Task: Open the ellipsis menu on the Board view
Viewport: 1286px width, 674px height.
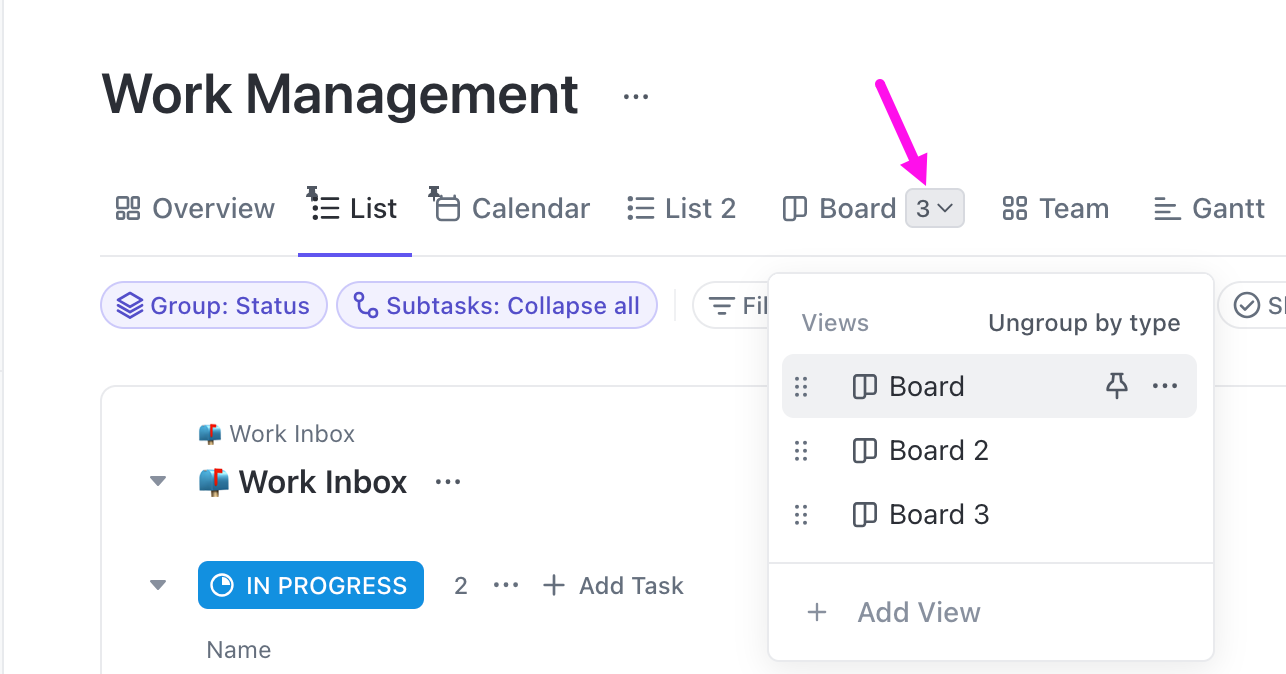Action: (x=1165, y=386)
